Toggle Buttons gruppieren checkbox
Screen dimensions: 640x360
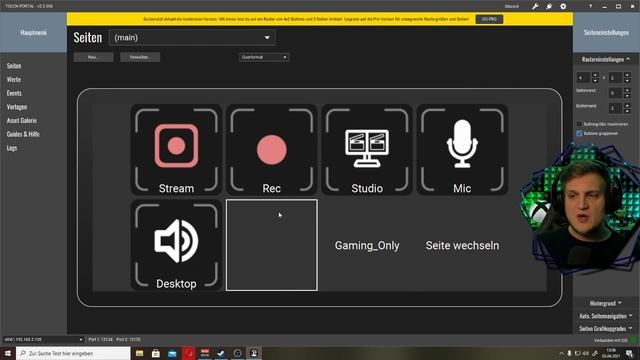pyautogui.click(x=579, y=133)
